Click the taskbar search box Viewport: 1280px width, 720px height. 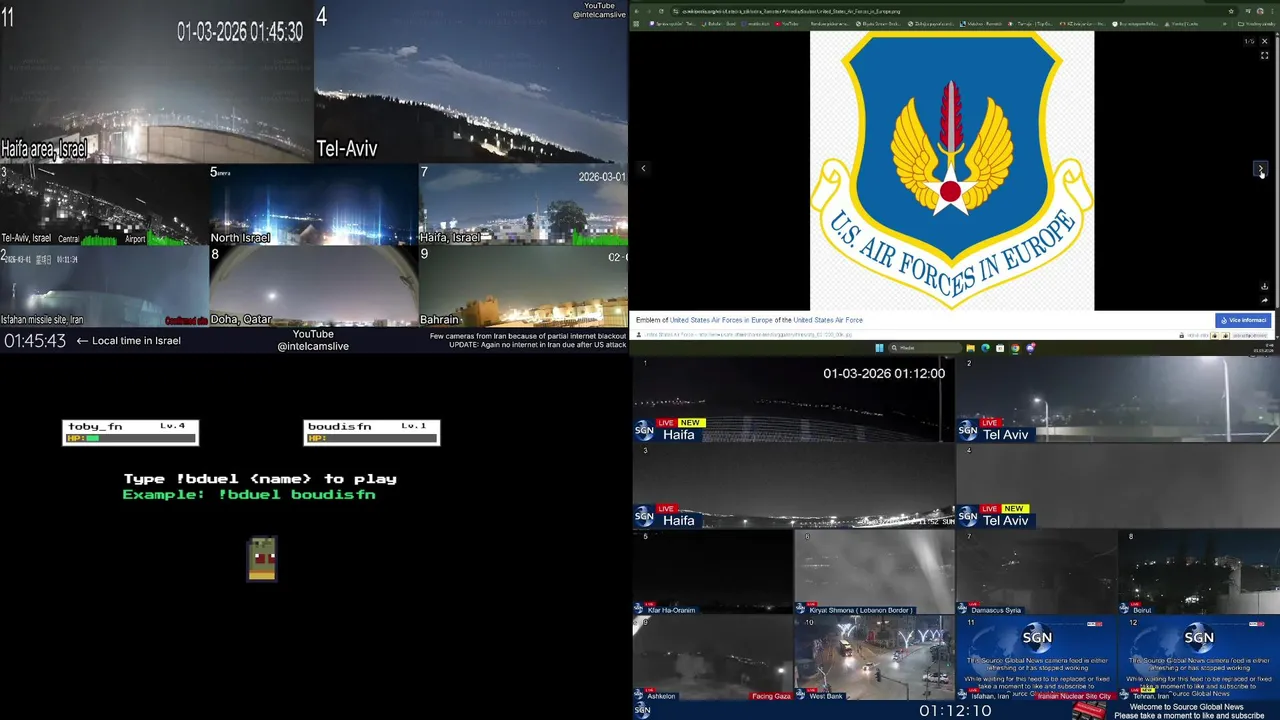(925, 348)
